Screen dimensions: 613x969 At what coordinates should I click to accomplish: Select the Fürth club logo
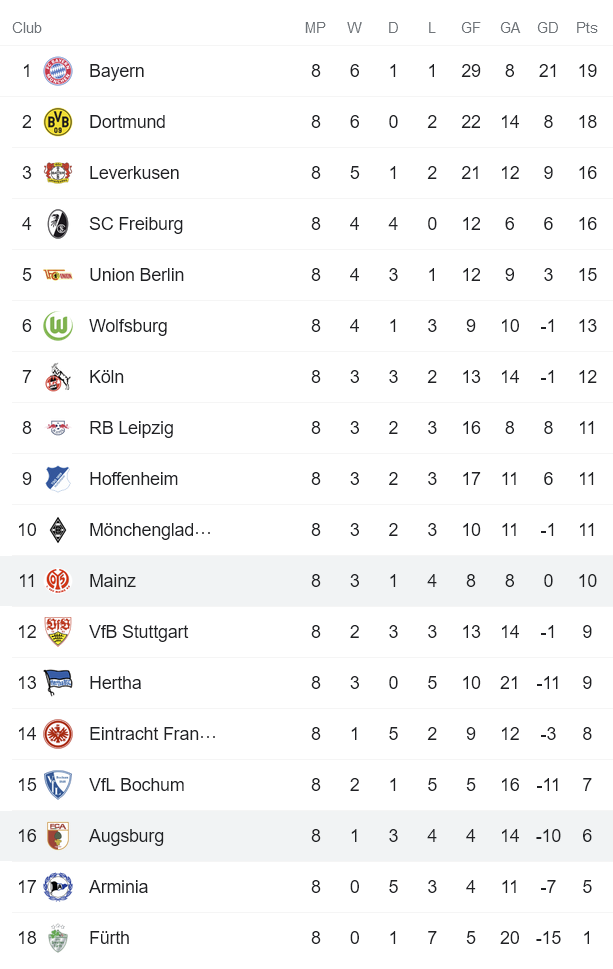coord(58,938)
